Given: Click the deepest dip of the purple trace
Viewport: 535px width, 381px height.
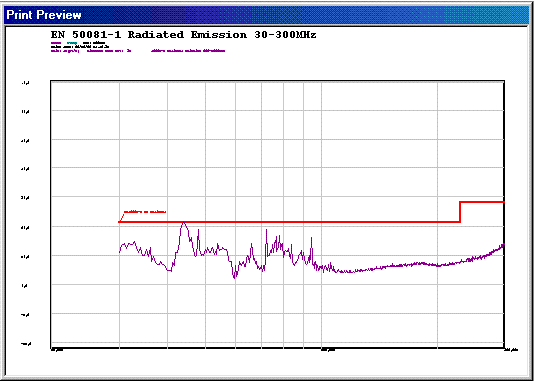Looking at the screenshot, I should pos(234,276).
